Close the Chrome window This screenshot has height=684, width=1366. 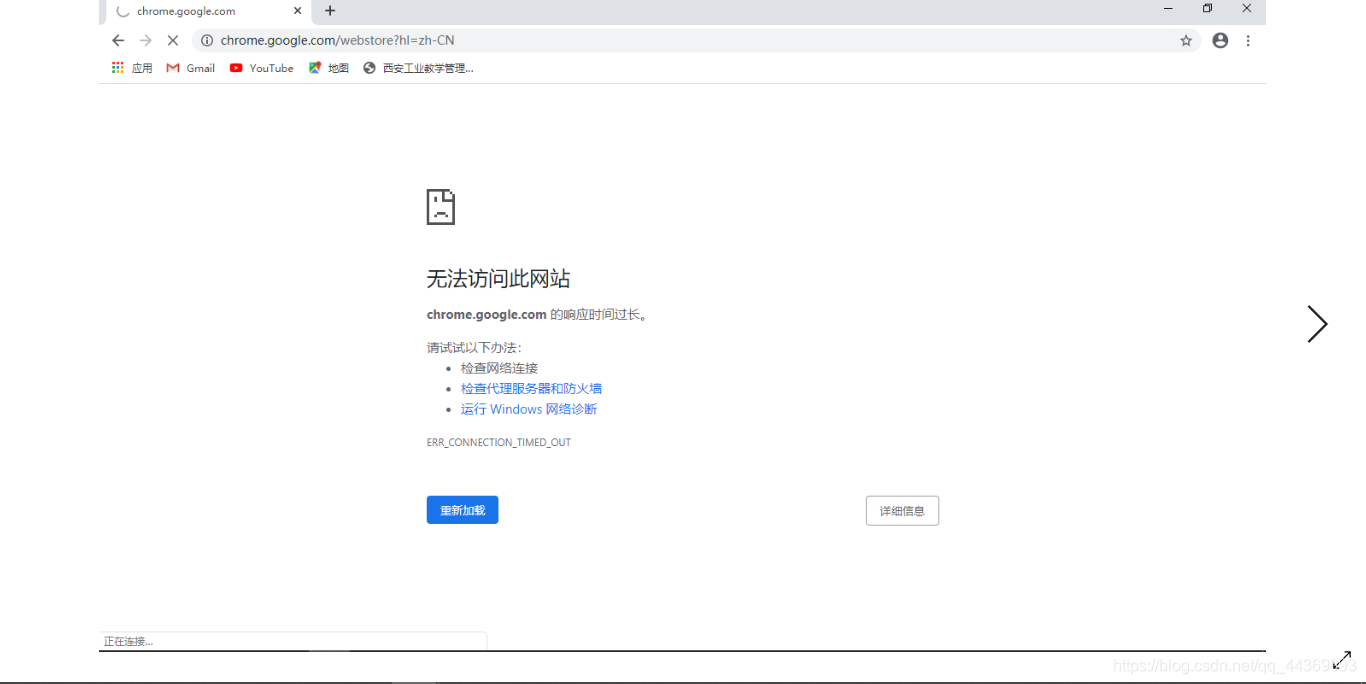click(x=1246, y=9)
